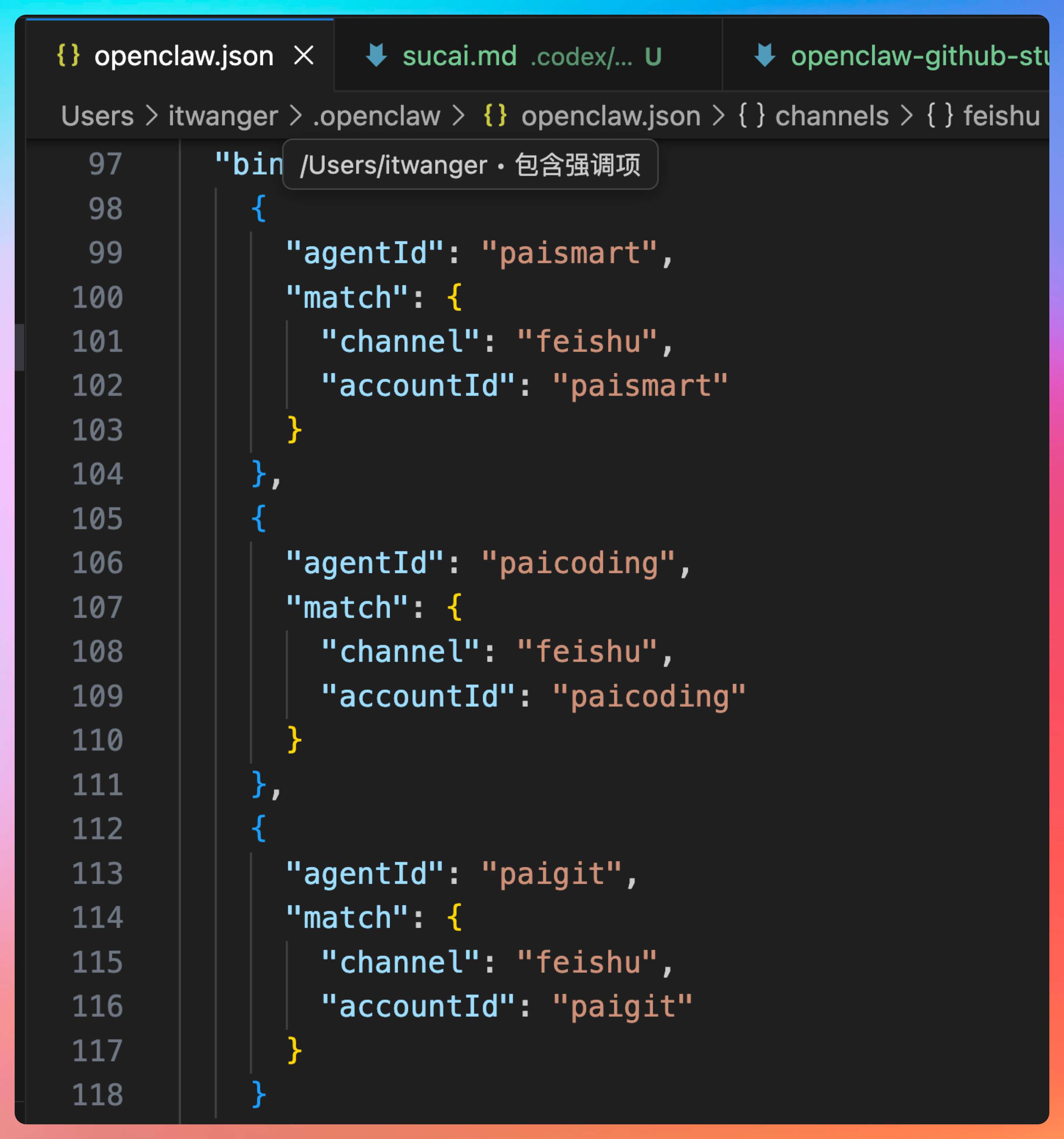Click the channels object icon in breadcrumb
The image size is (1064, 1139).
pos(751,115)
